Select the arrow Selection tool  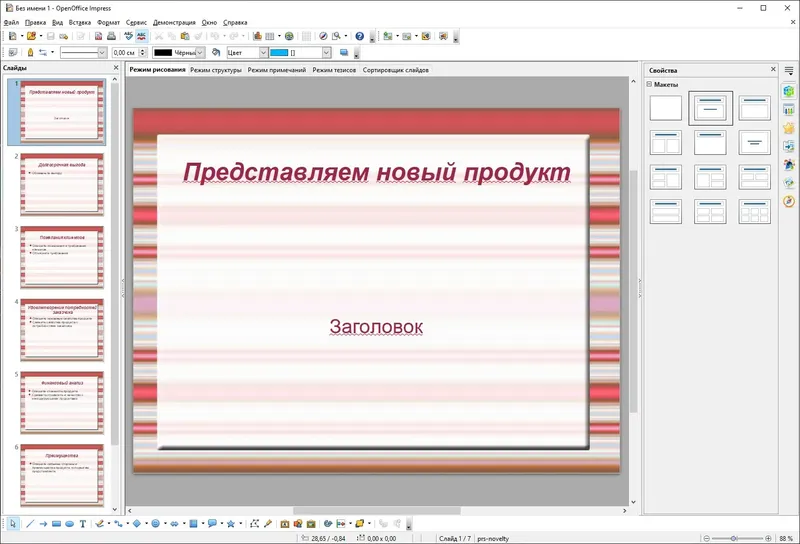13,524
